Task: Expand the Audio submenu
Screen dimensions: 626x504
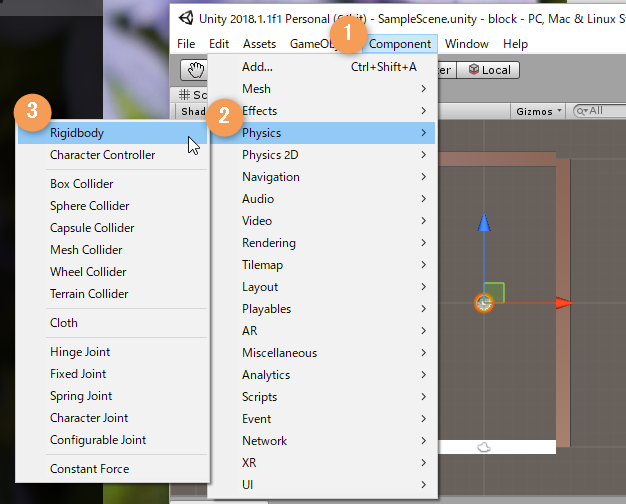Action: [x=323, y=198]
